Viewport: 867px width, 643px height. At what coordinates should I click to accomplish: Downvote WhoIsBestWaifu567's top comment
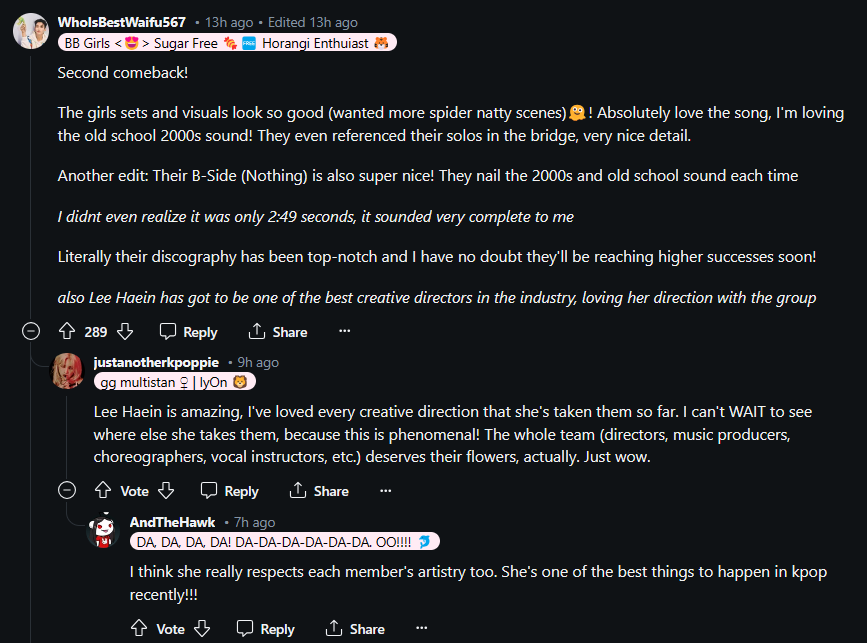pos(125,331)
